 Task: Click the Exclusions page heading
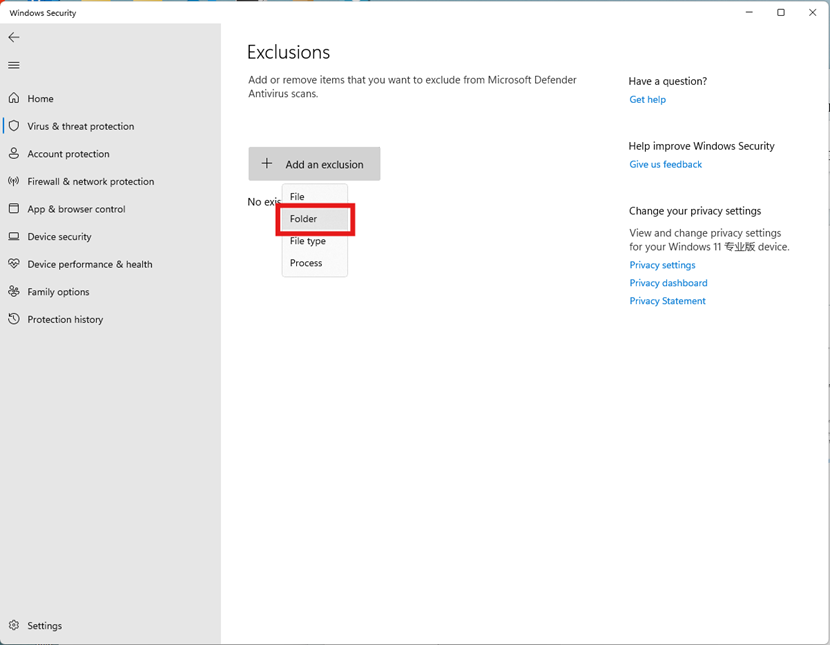(288, 52)
